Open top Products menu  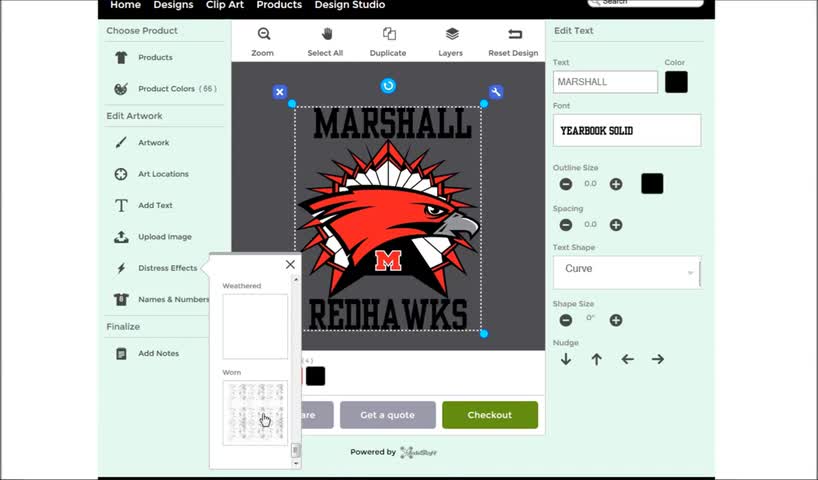coord(279,5)
